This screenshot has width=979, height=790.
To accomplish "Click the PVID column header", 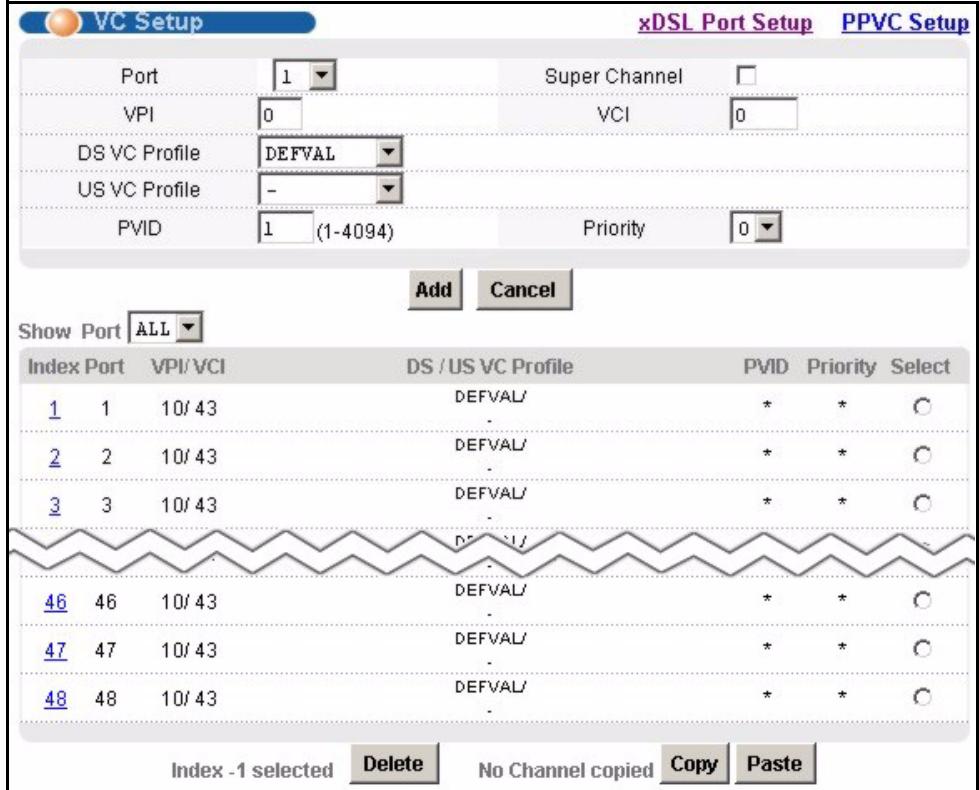I will click(765, 367).
